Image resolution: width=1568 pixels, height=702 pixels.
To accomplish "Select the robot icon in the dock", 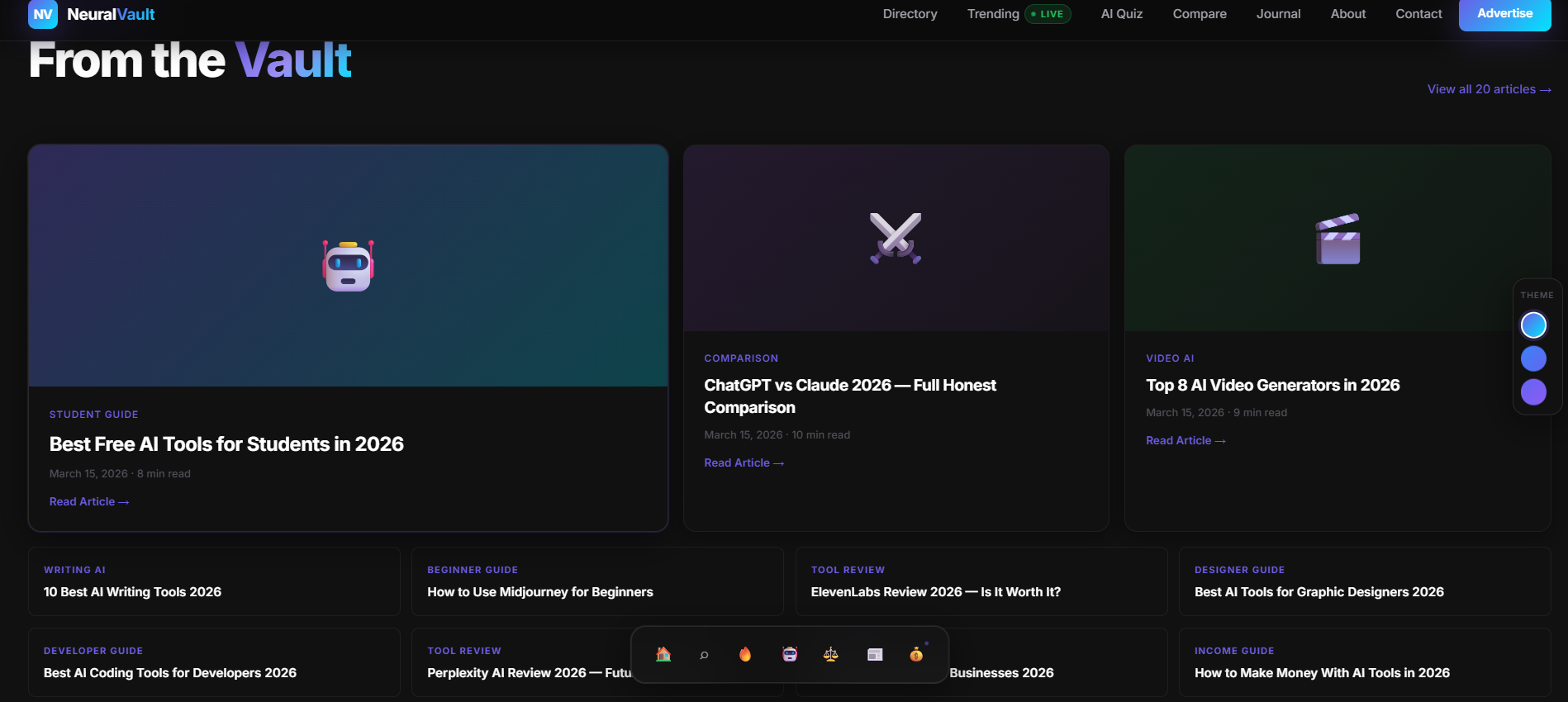I will (790, 654).
